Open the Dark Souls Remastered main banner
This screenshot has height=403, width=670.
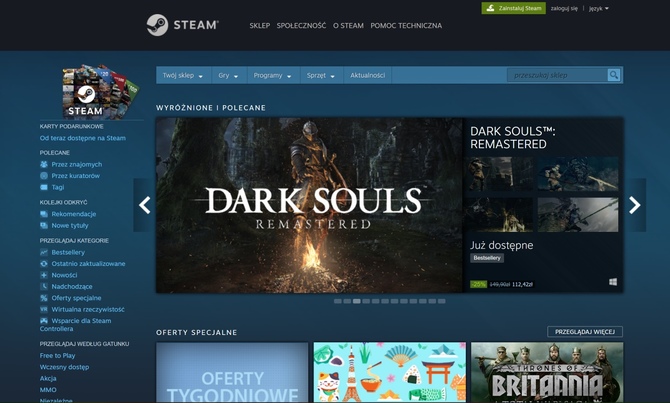coord(309,205)
